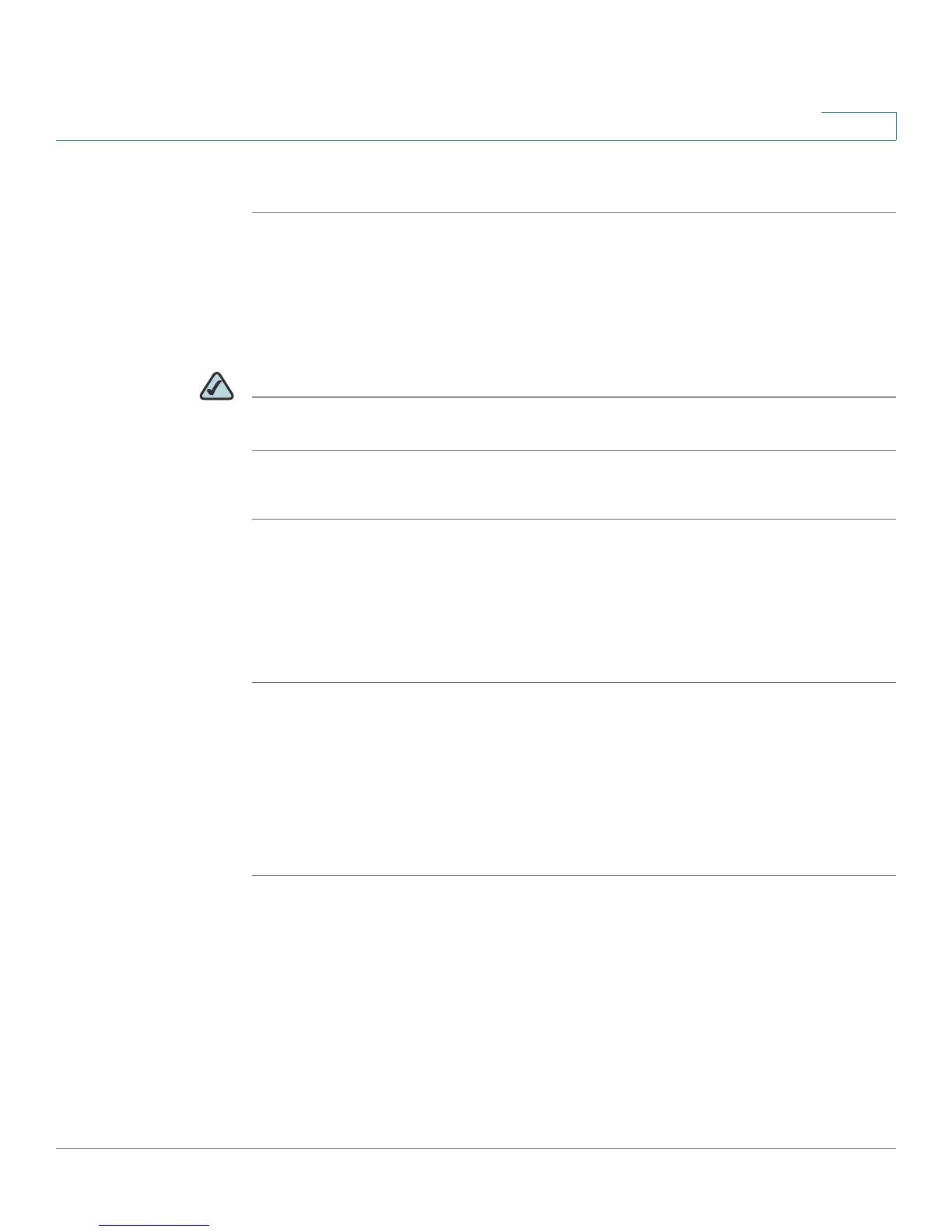
Task: Click the blank note body area
Action: pyautogui.click(x=574, y=424)
